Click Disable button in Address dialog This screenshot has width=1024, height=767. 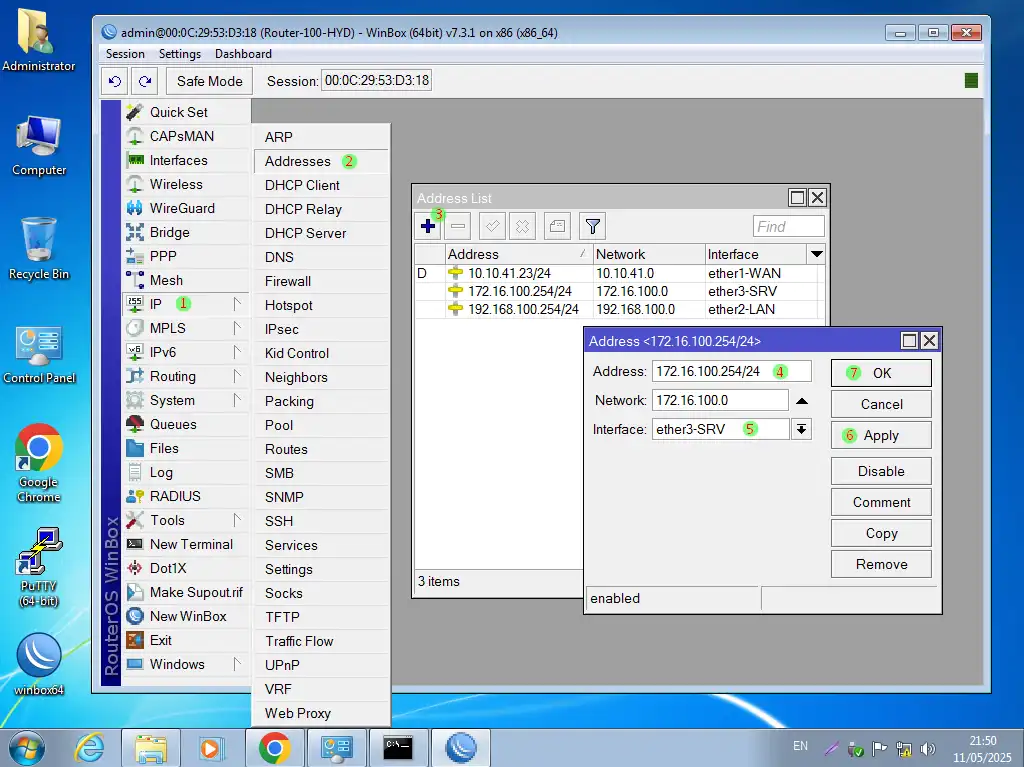881,471
